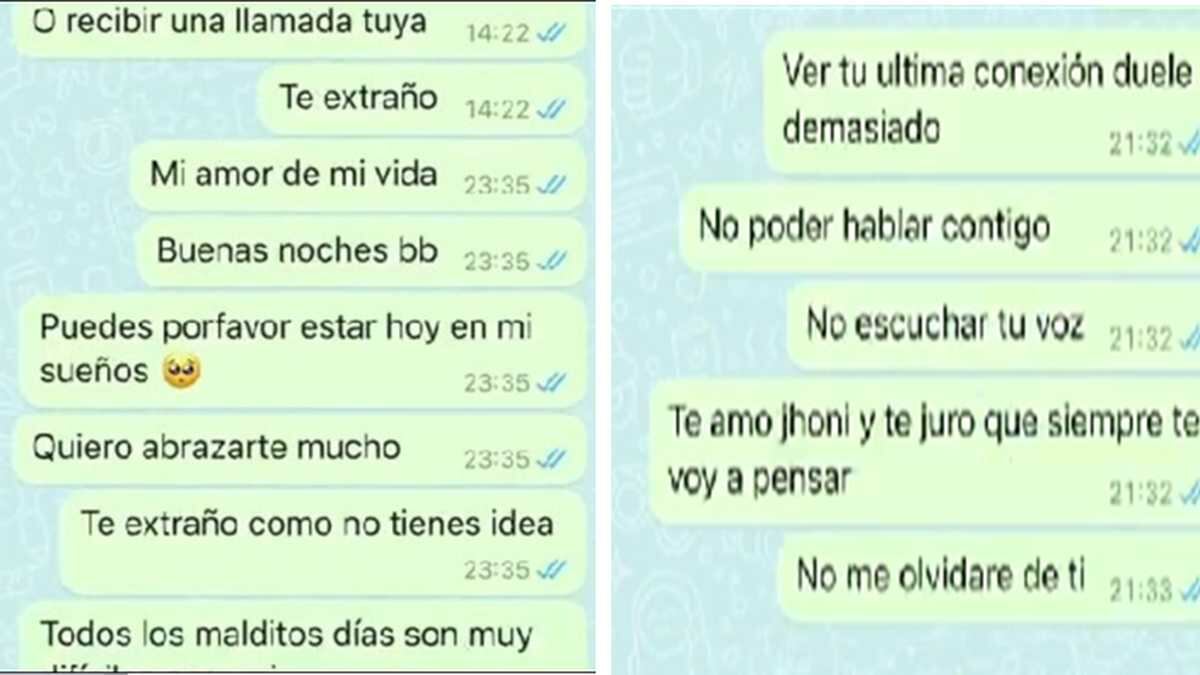Select the 'Mi amor de mi vida' message
The height and width of the screenshot is (675, 1200).
(359, 176)
